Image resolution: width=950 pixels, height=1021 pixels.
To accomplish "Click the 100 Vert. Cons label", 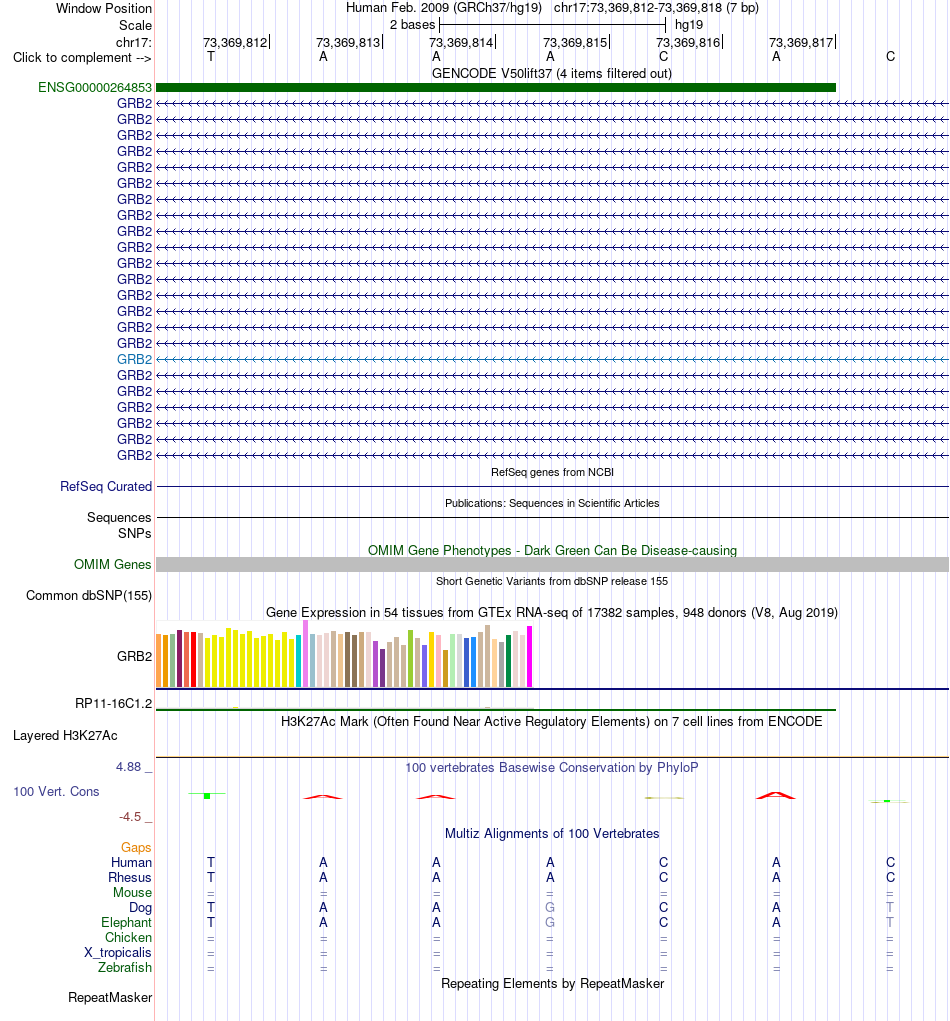I will pos(56,792).
